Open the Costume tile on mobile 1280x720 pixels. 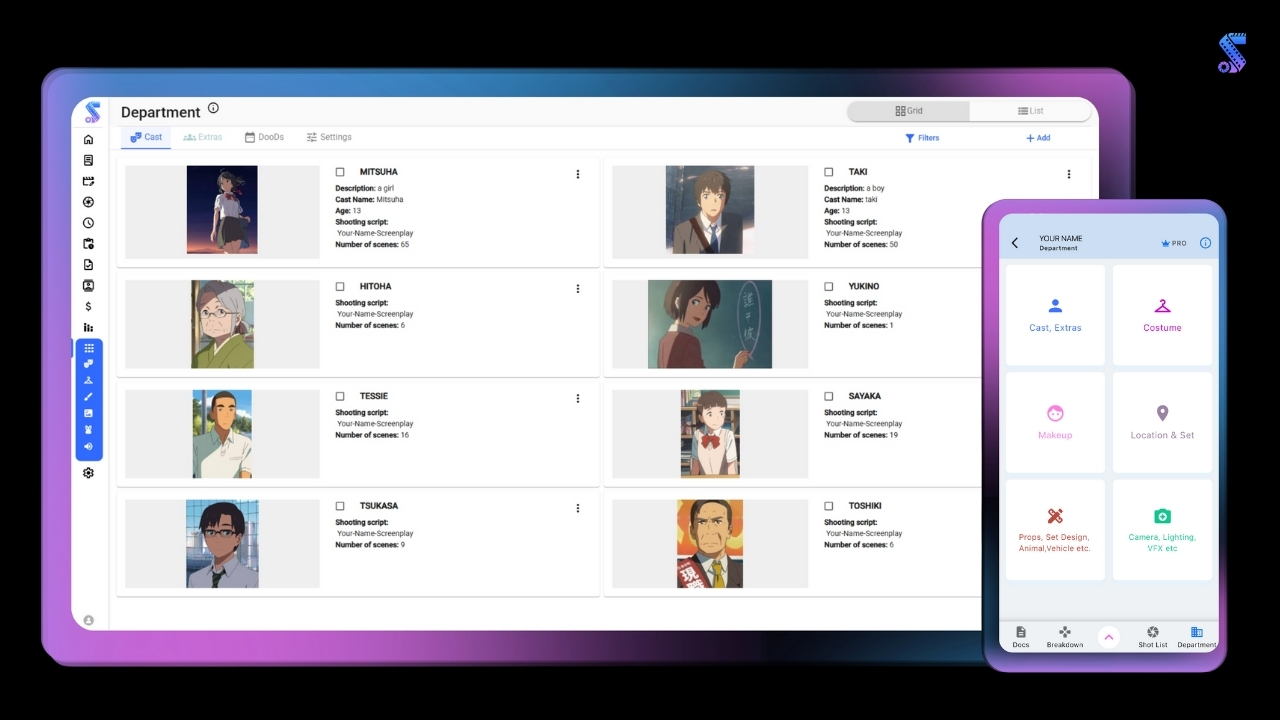(1162, 315)
